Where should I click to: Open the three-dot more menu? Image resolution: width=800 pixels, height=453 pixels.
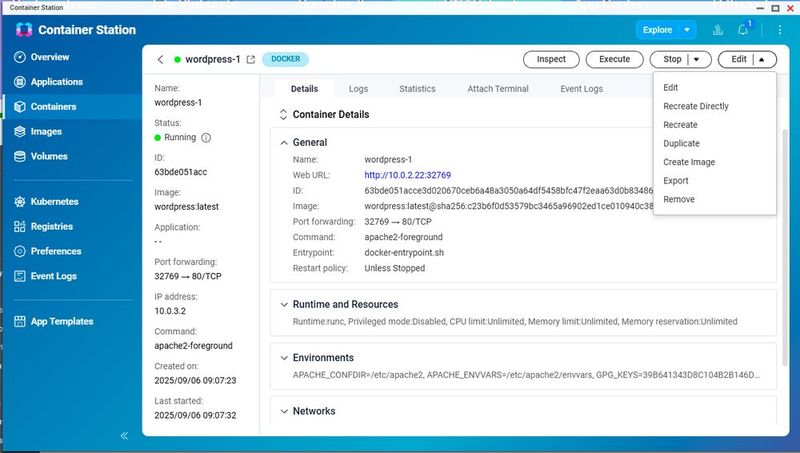point(780,30)
